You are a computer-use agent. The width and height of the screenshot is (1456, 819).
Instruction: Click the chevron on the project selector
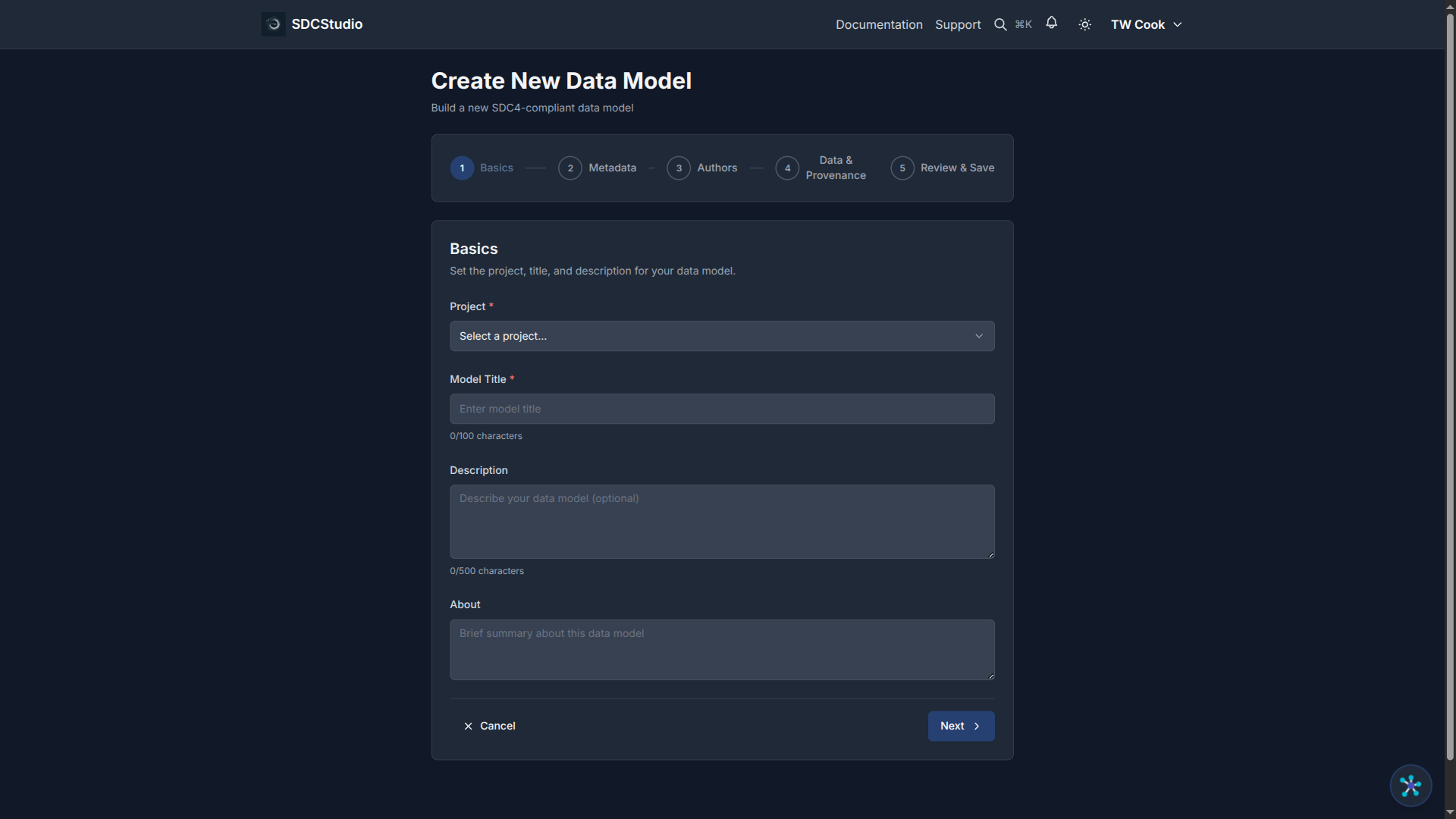coord(978,336)
